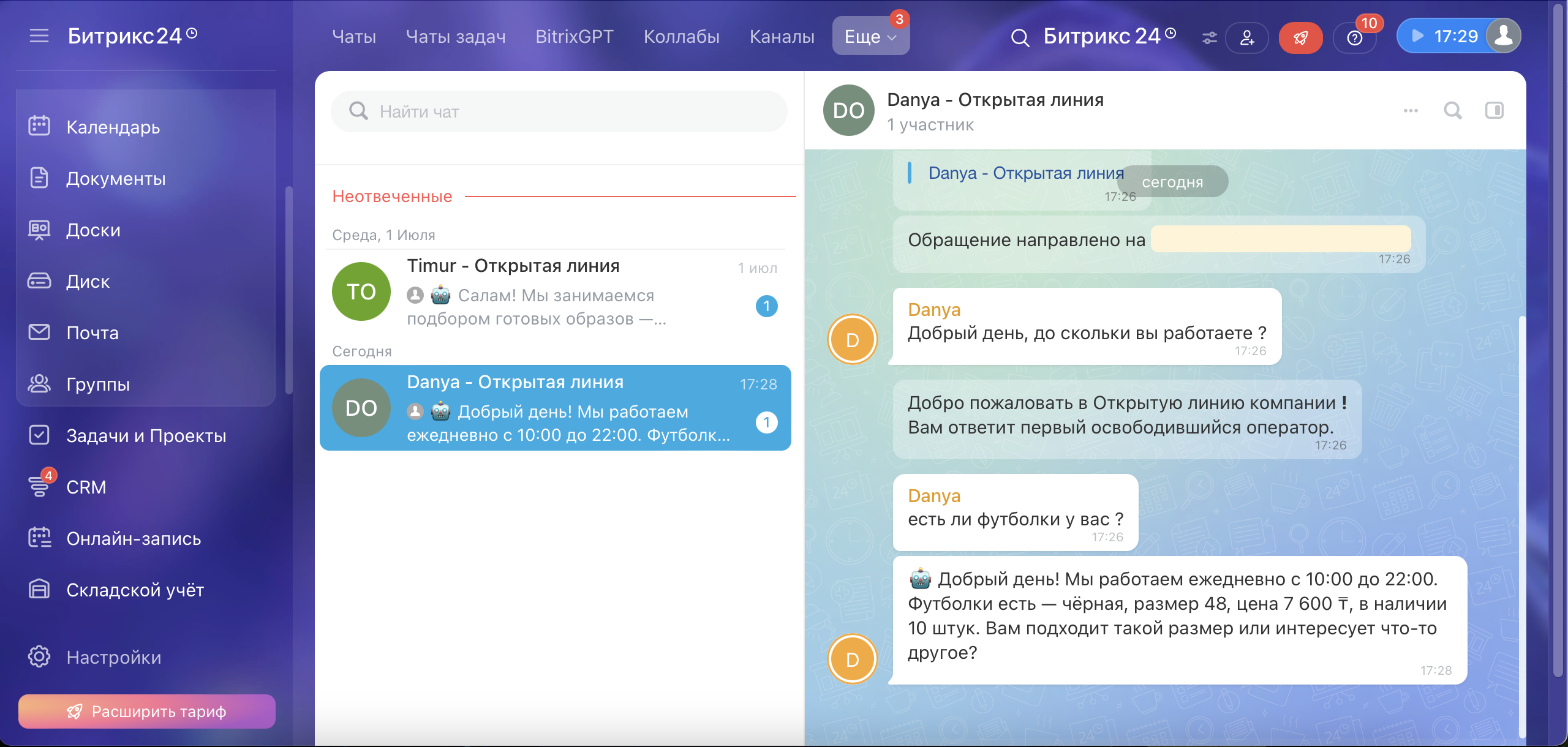The width and height of the screenshot is (1568, 747).
Task: Click the clock icon next to sidebar Битрикс24 logo
Action: (x=192, y=33)
